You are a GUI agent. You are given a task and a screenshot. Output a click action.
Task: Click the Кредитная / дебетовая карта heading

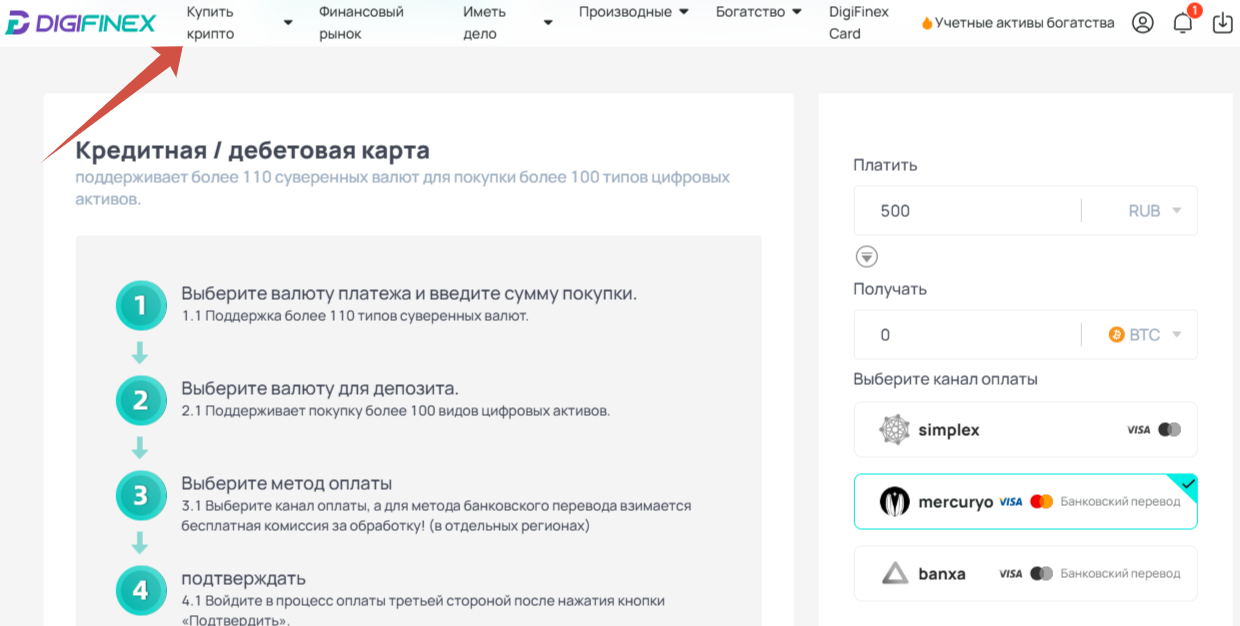253,151
